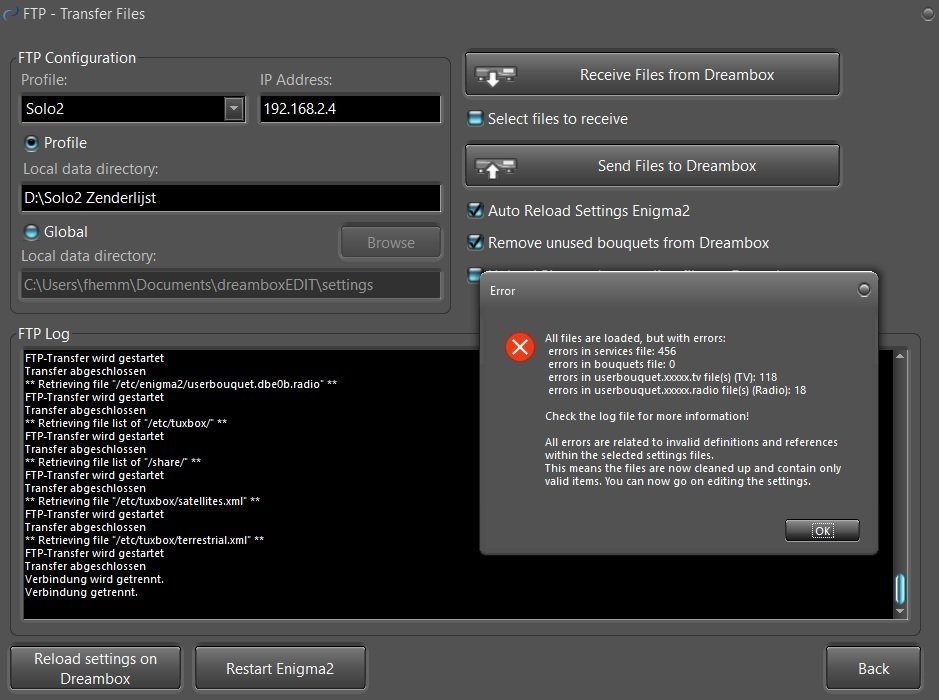The image size is (939, 700).
Task: Click log line 'Verbindung wird getrennt.'
Action: pos(94,579)
